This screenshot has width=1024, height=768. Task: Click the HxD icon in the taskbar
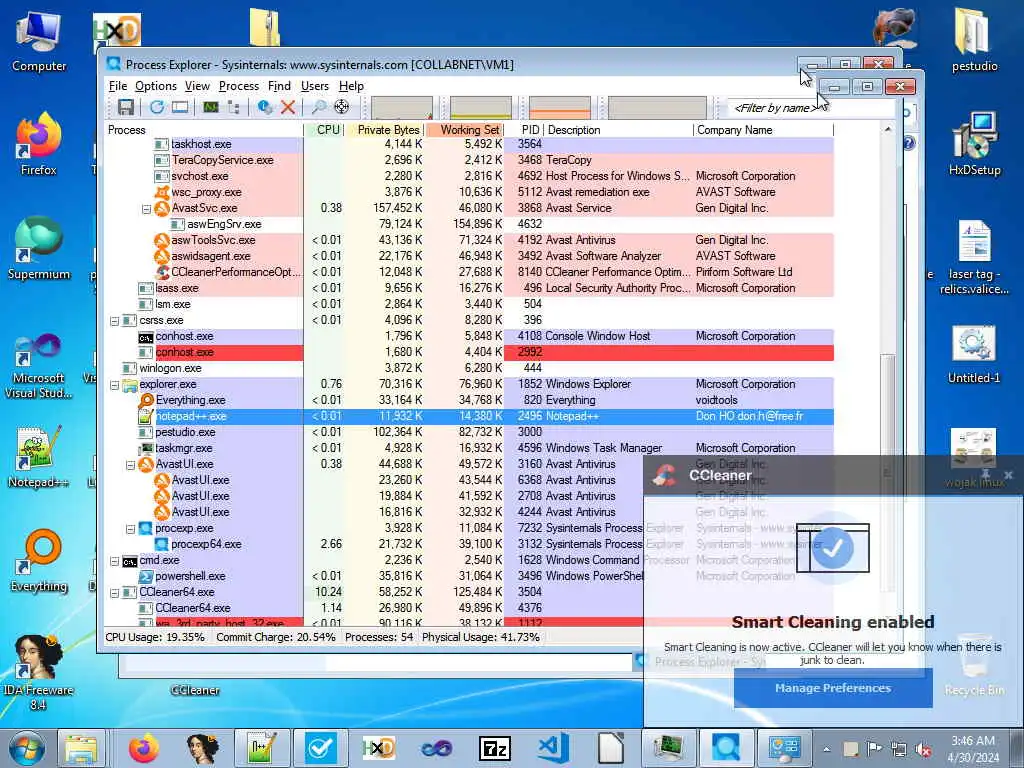point(378,748)
